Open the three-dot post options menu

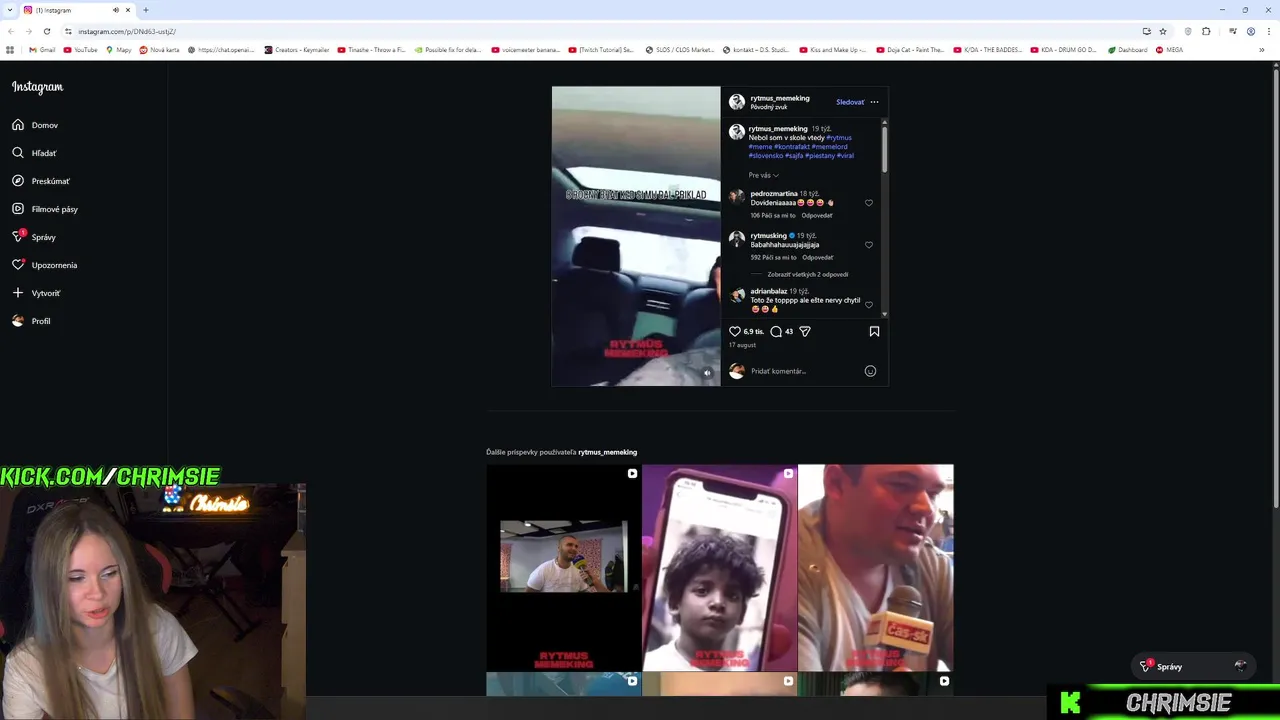tap(874, 102)
